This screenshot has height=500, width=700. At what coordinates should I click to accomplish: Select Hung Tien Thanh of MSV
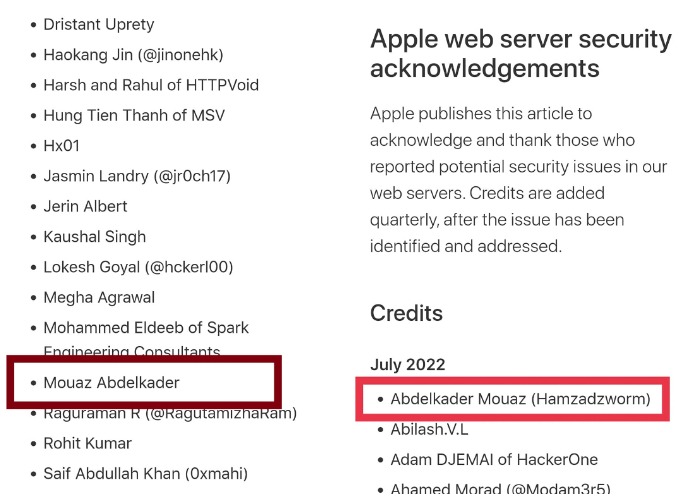[134, 116]
